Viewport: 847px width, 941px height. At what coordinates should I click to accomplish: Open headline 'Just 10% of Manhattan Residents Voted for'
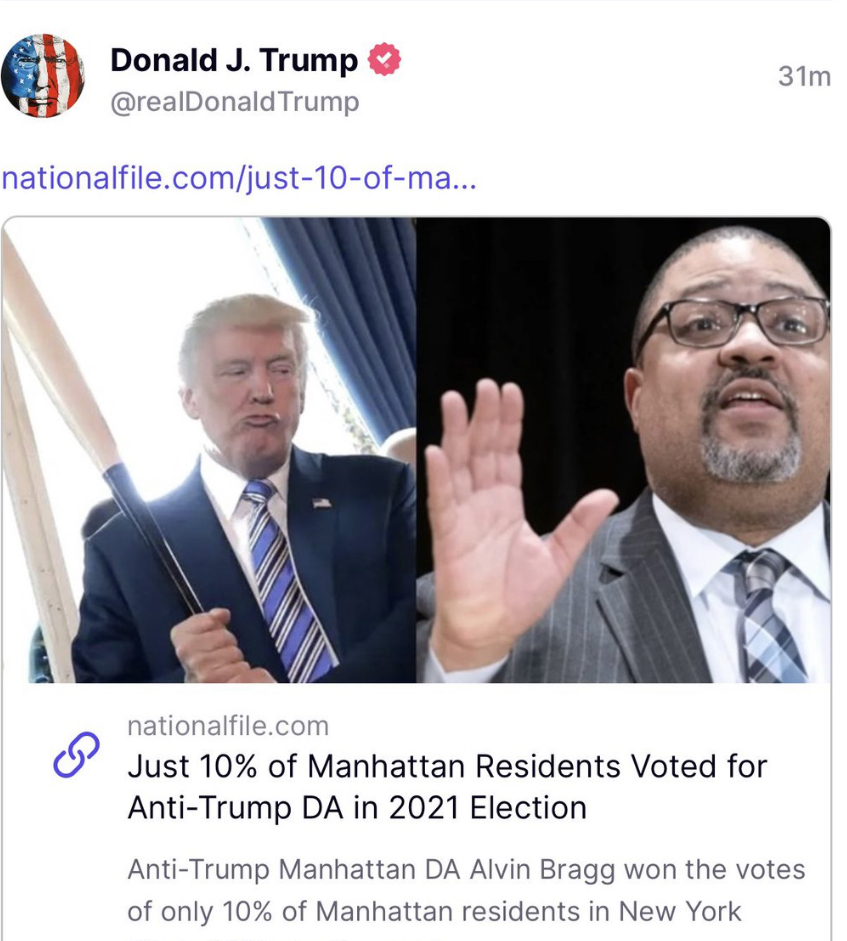point(447,766)
